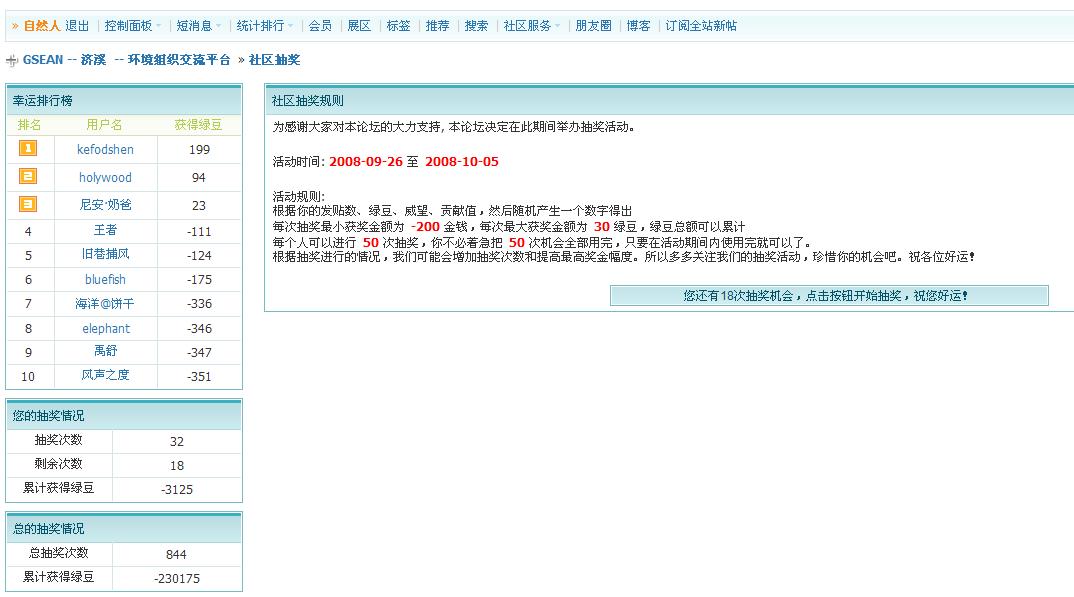Click the 您的抽奖情况 panel header

(124, 416)
